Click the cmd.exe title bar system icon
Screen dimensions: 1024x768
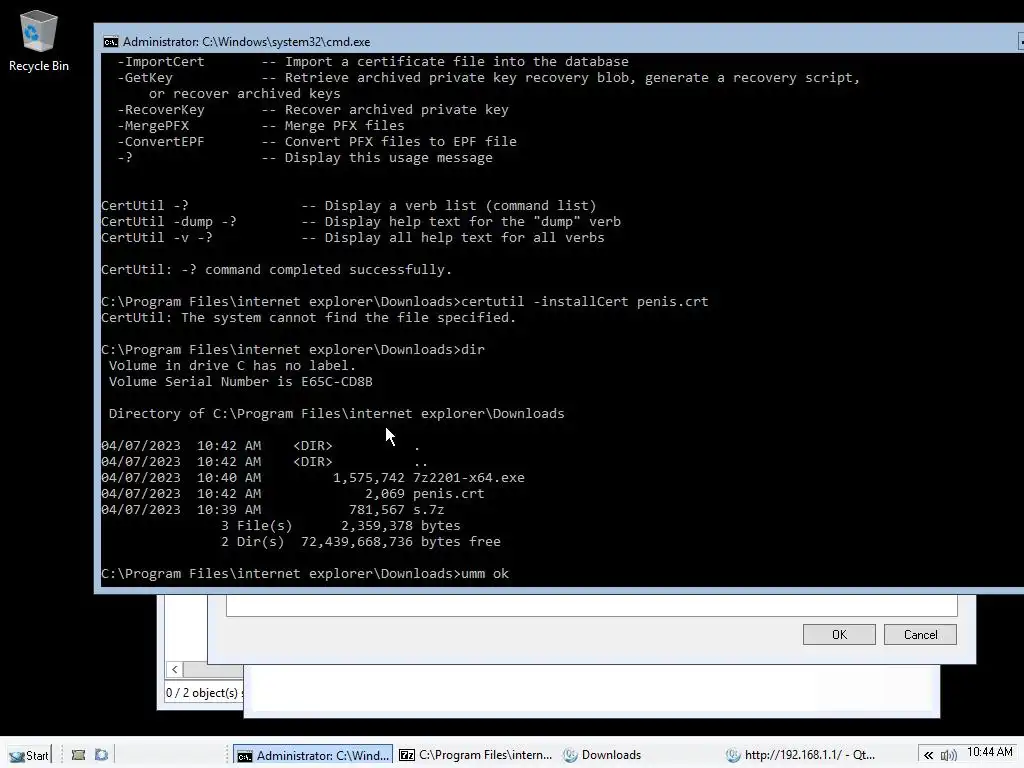point(110,42)
